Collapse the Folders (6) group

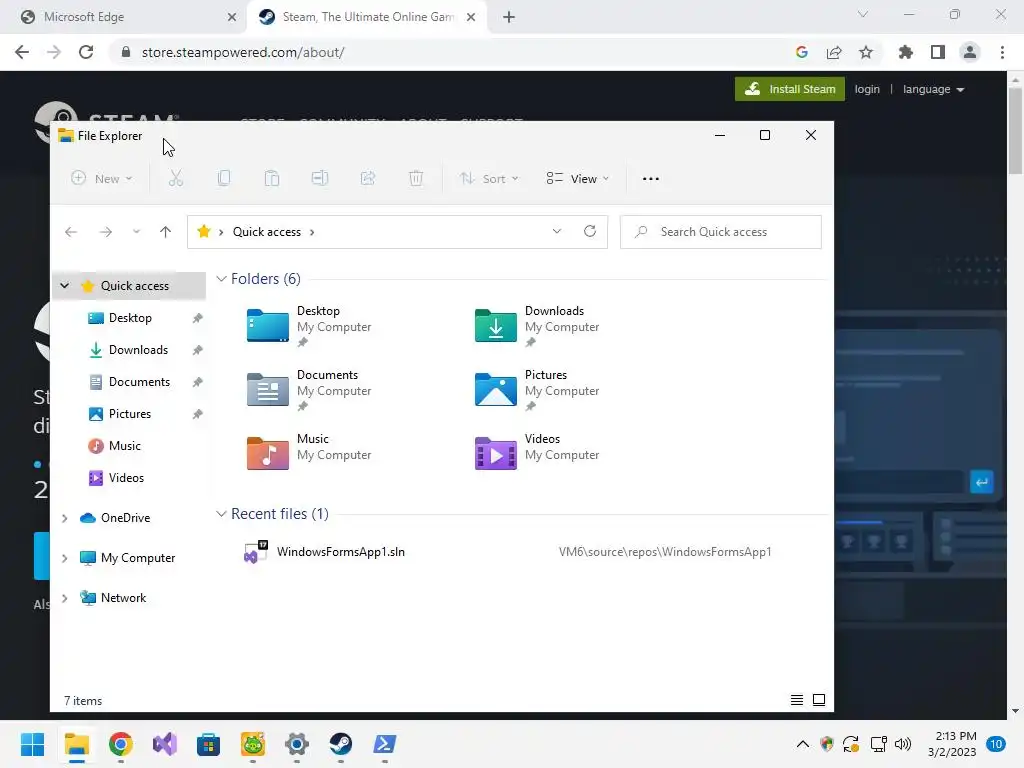pos(221,279)
